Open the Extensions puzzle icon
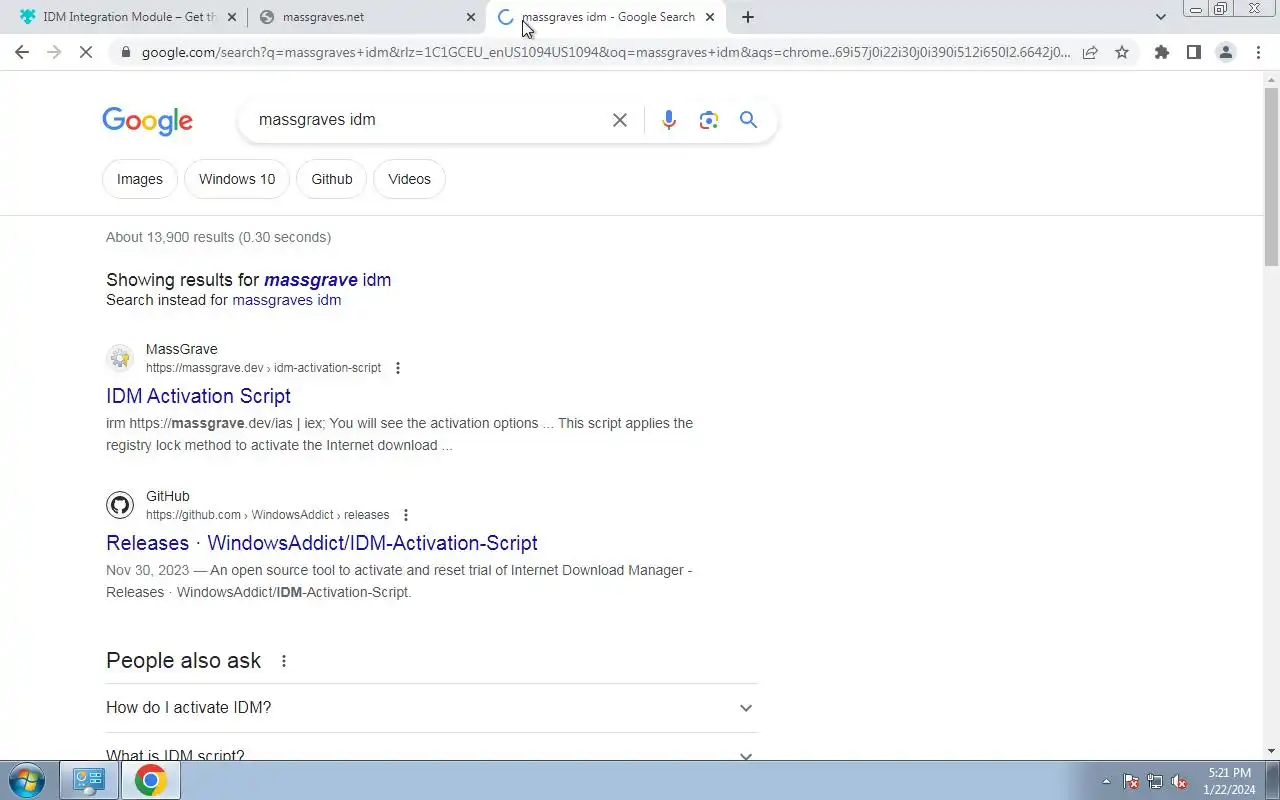The height and width of the screenshot is (800, 1280). (1162, 52)
